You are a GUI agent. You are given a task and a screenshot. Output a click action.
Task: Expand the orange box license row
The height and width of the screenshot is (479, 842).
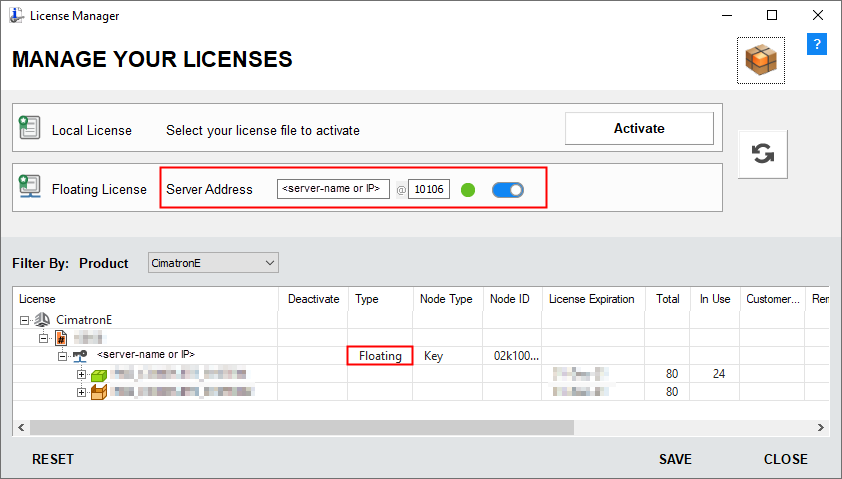click(81, 393)
